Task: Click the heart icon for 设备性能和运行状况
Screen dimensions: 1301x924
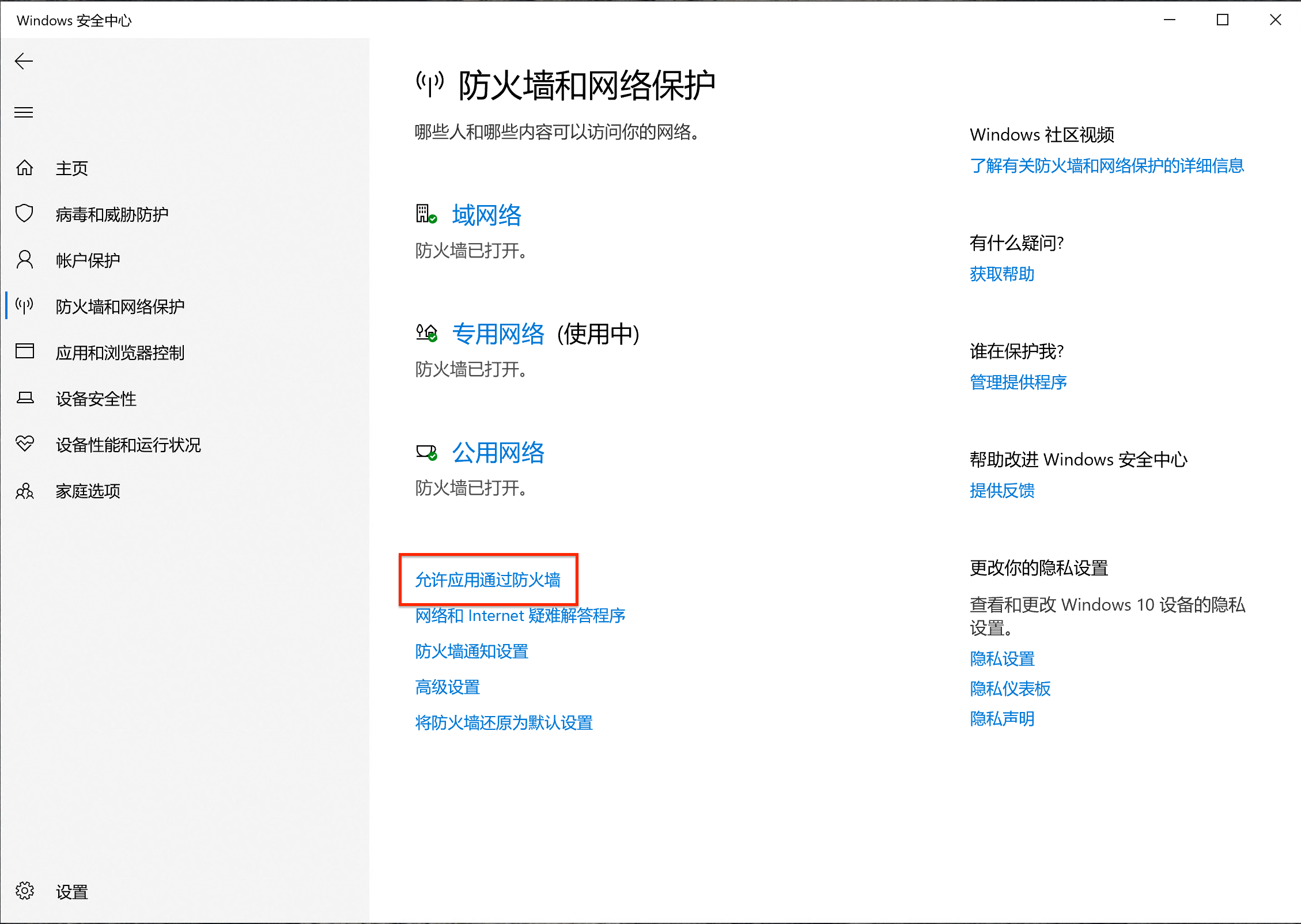Action: coord(25,444)
